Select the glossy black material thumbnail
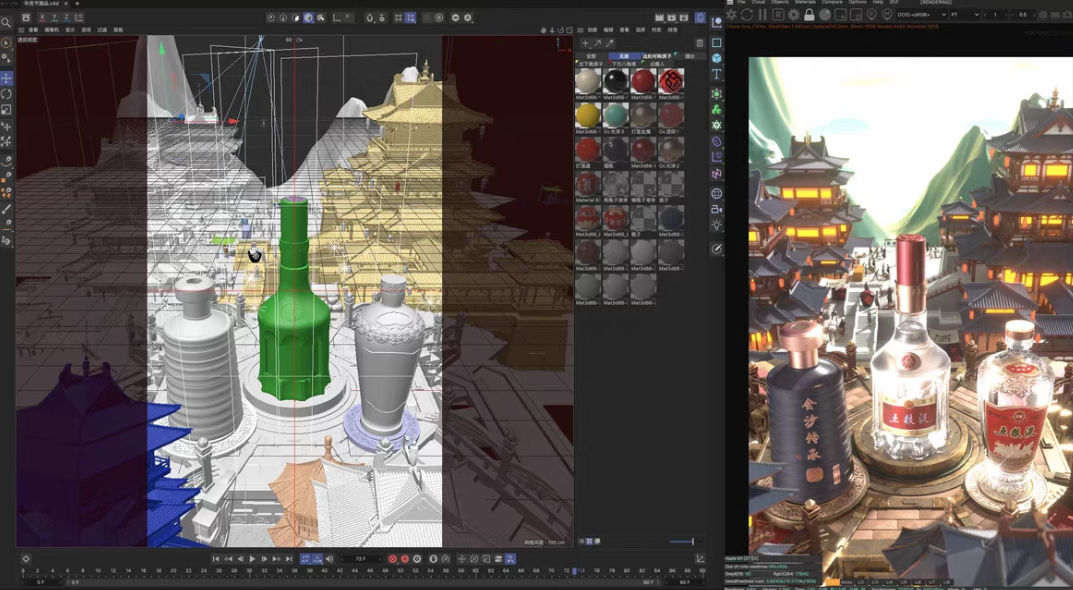This screenshot has height=590, width=1073. click(x=616, y=81)
